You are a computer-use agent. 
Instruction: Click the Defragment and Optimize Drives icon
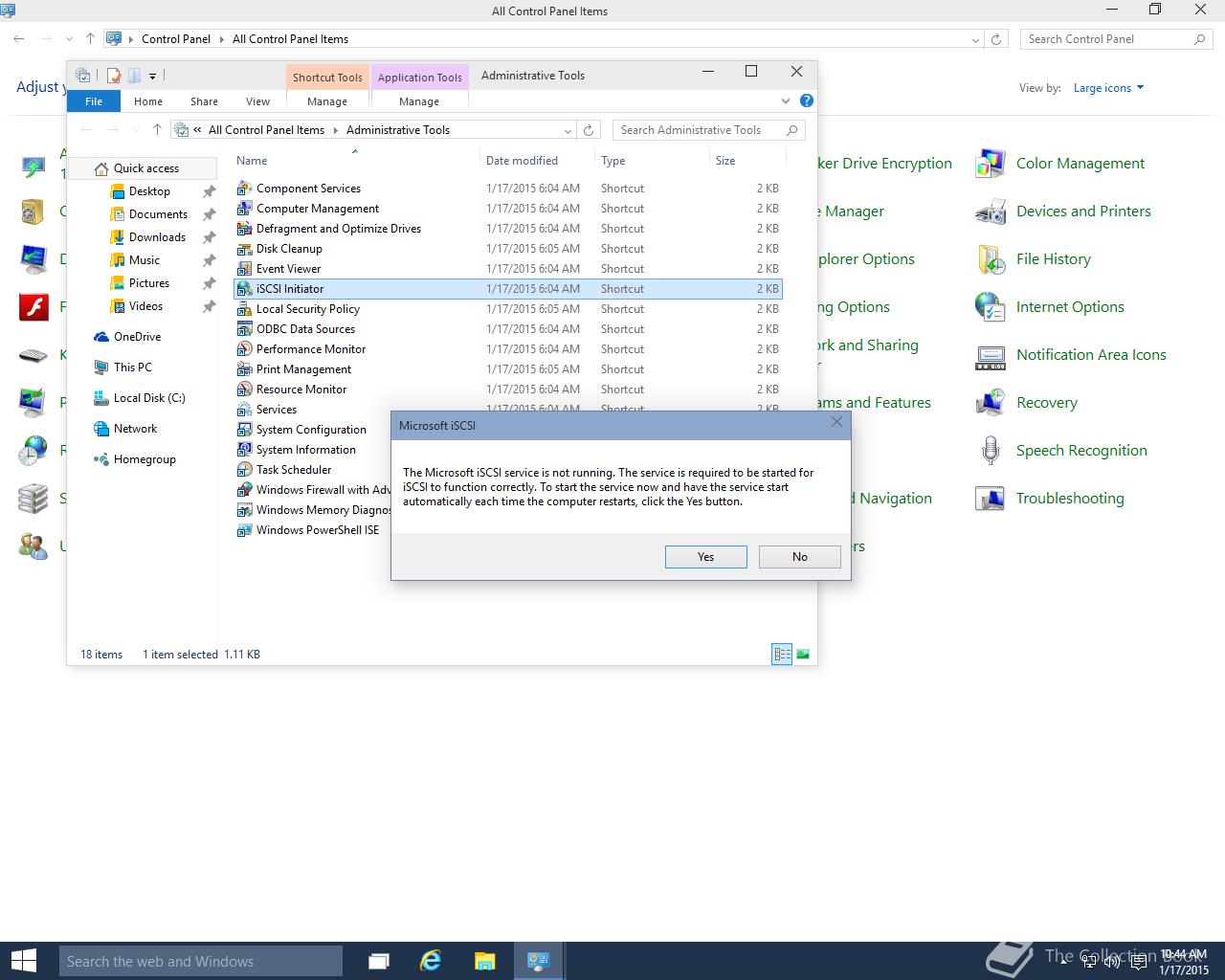[x=244, y=229]
